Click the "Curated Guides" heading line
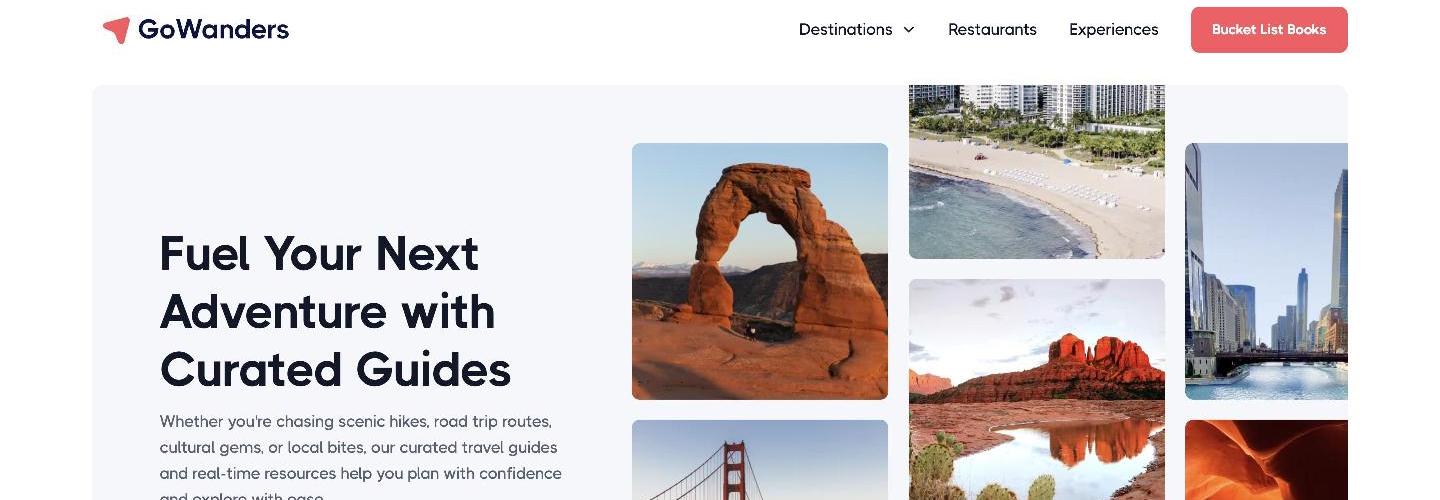 pos(335,370)
